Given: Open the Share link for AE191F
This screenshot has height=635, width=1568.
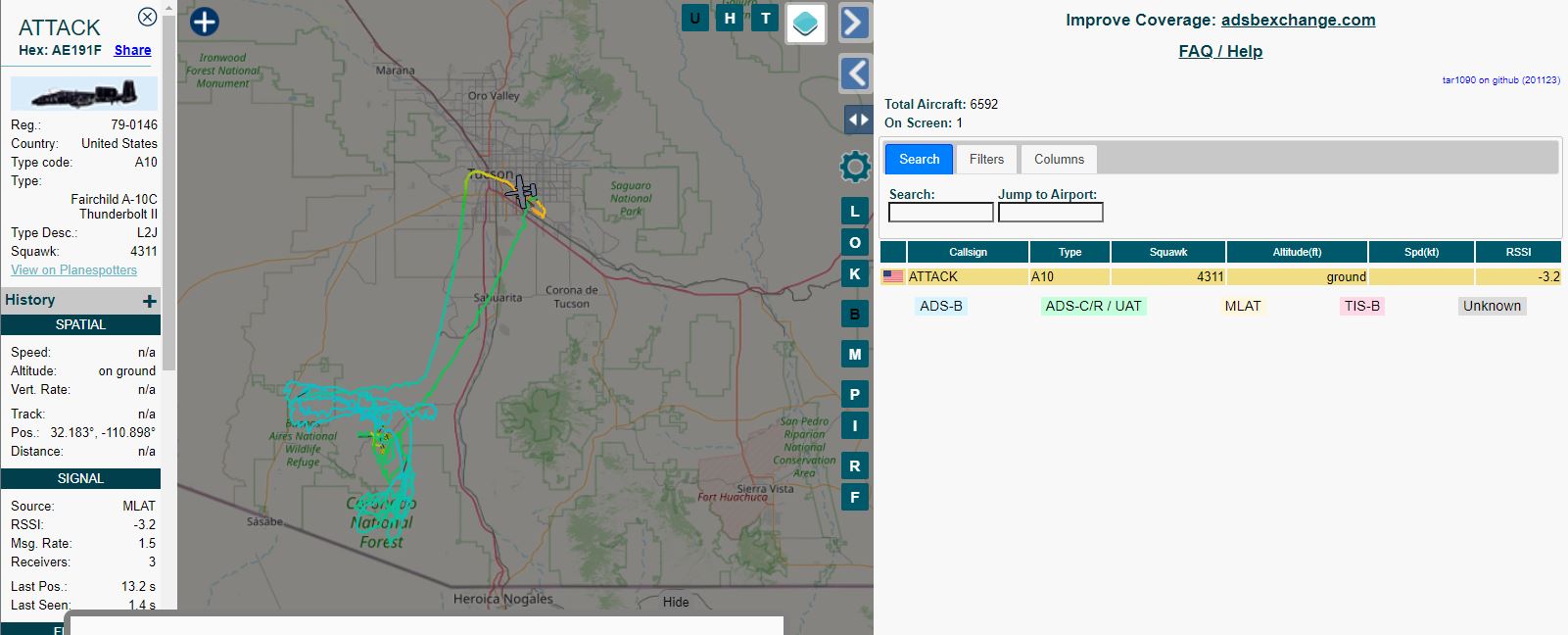Looking at the screenshot, I should tap(132, 50).
